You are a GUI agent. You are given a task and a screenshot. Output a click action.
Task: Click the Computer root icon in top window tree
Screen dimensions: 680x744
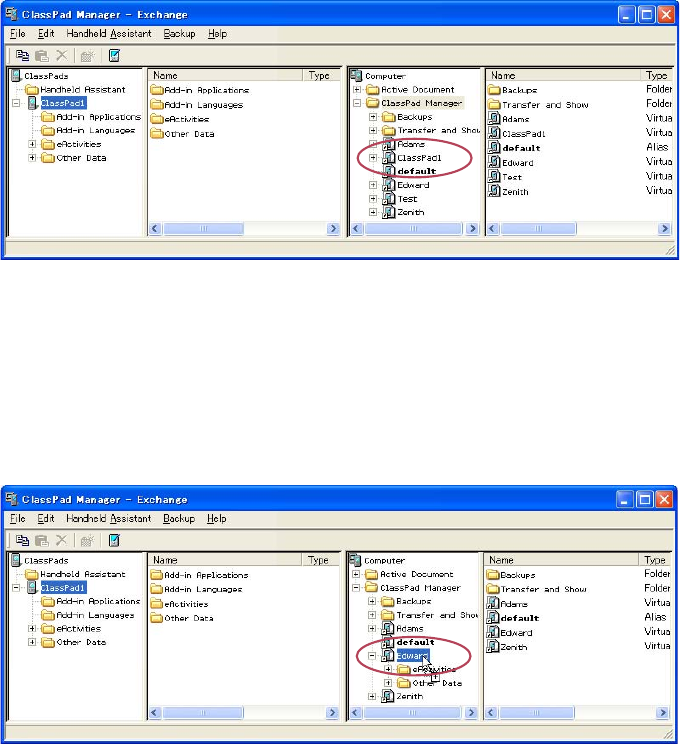click(356, 75)
